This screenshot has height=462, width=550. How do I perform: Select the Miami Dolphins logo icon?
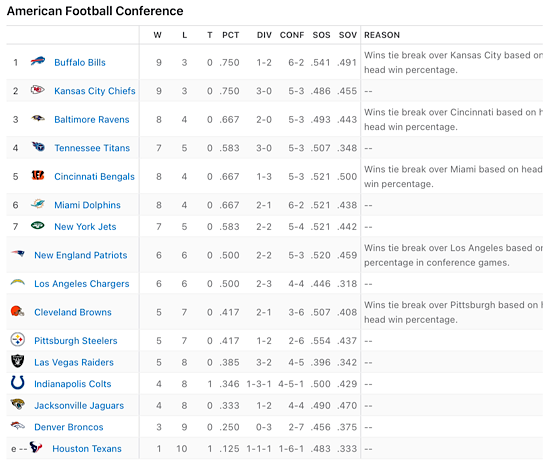(38, 203)
